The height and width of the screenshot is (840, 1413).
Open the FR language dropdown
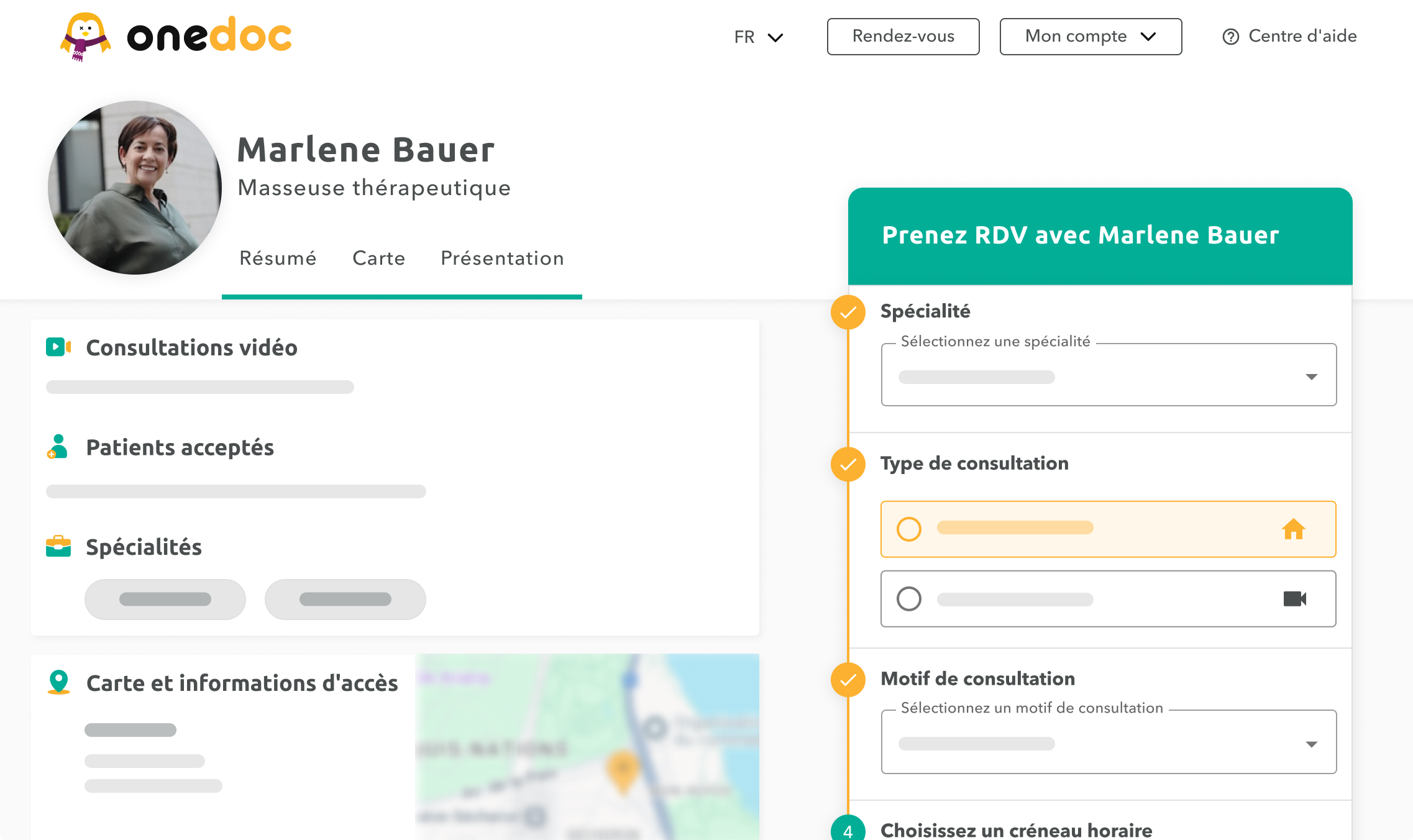(x=758, y=37)
